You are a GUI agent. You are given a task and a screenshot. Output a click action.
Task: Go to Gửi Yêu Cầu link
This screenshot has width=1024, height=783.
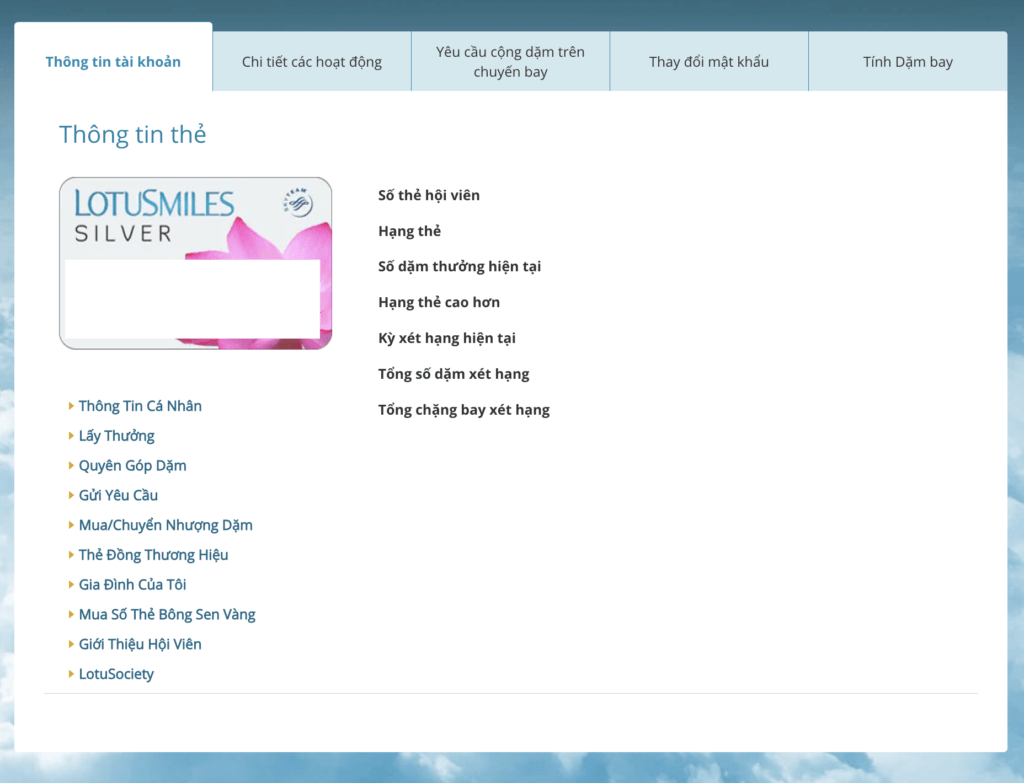(118, 495)
